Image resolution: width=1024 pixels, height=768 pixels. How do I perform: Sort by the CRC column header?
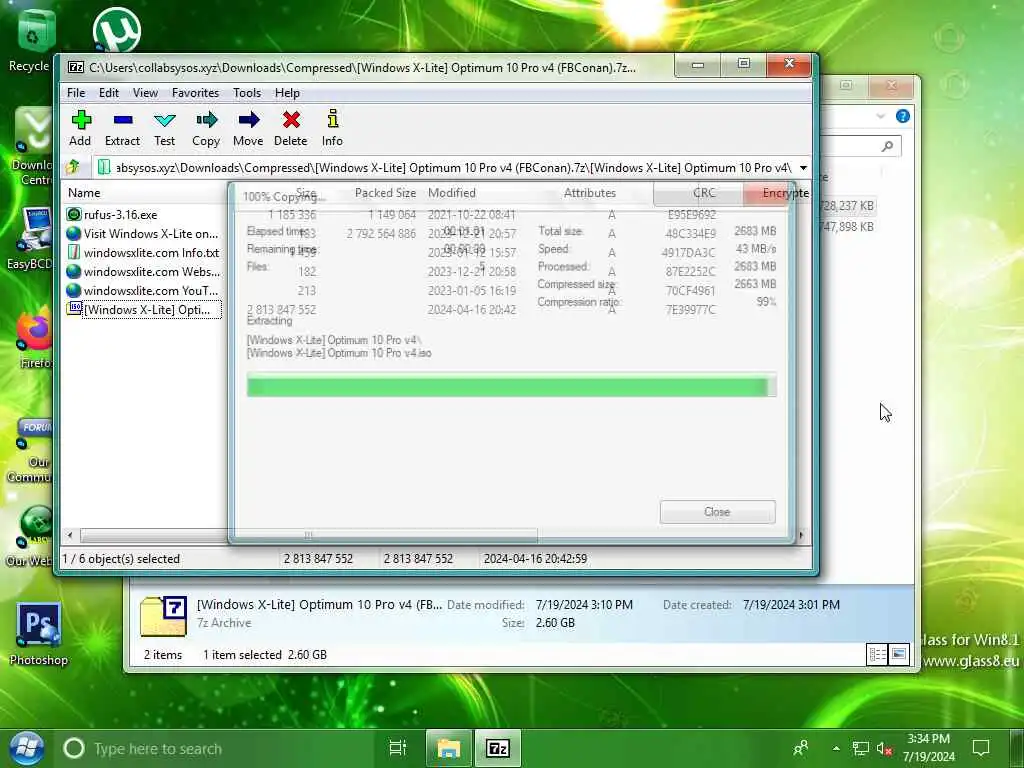coord(704,193)
